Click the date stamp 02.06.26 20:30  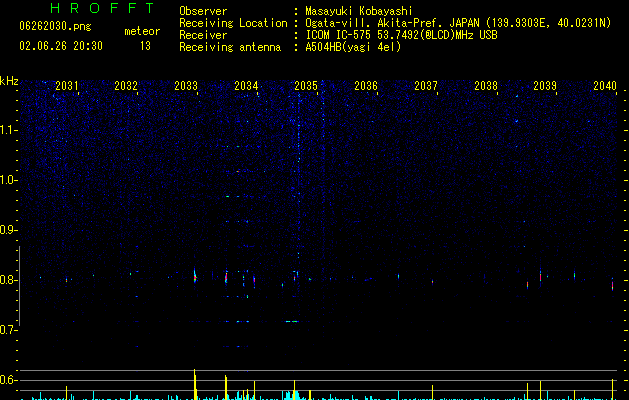coord(61,46)
